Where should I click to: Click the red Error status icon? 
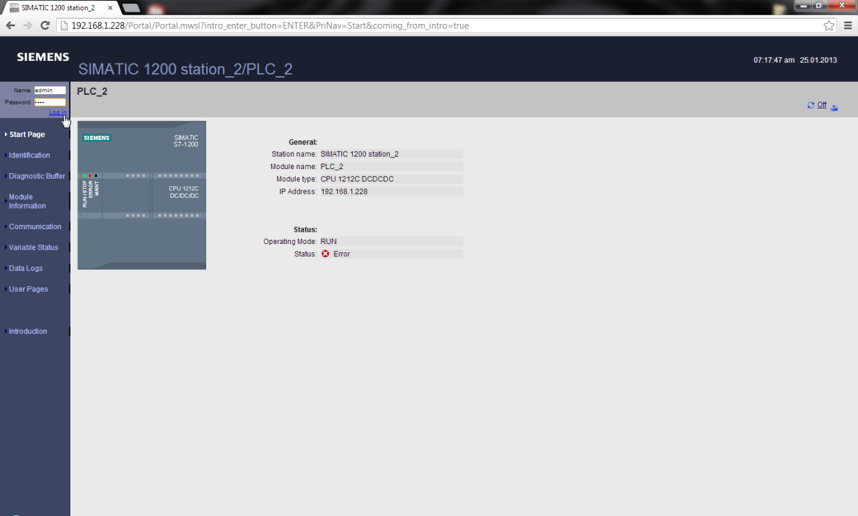pyautogui.click(x=326, y=254)
